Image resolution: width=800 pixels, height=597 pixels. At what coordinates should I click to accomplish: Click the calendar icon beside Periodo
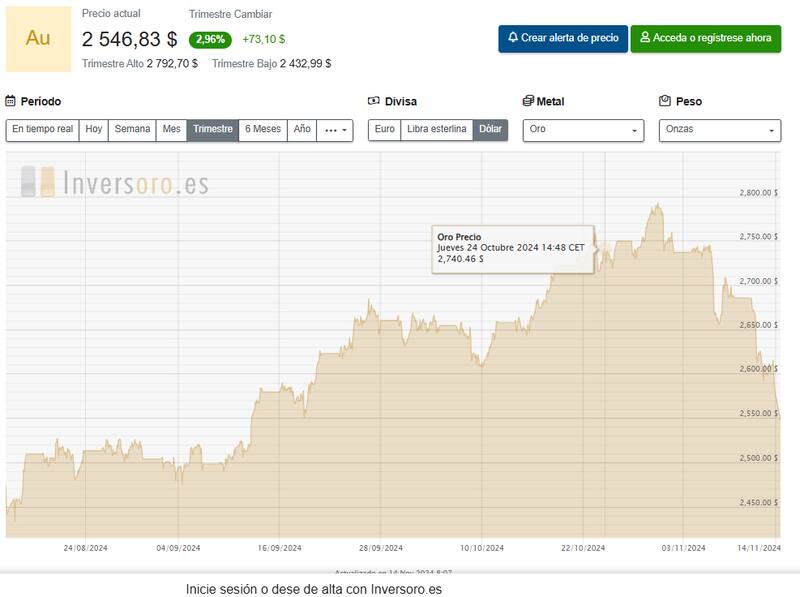pos(11,101)
